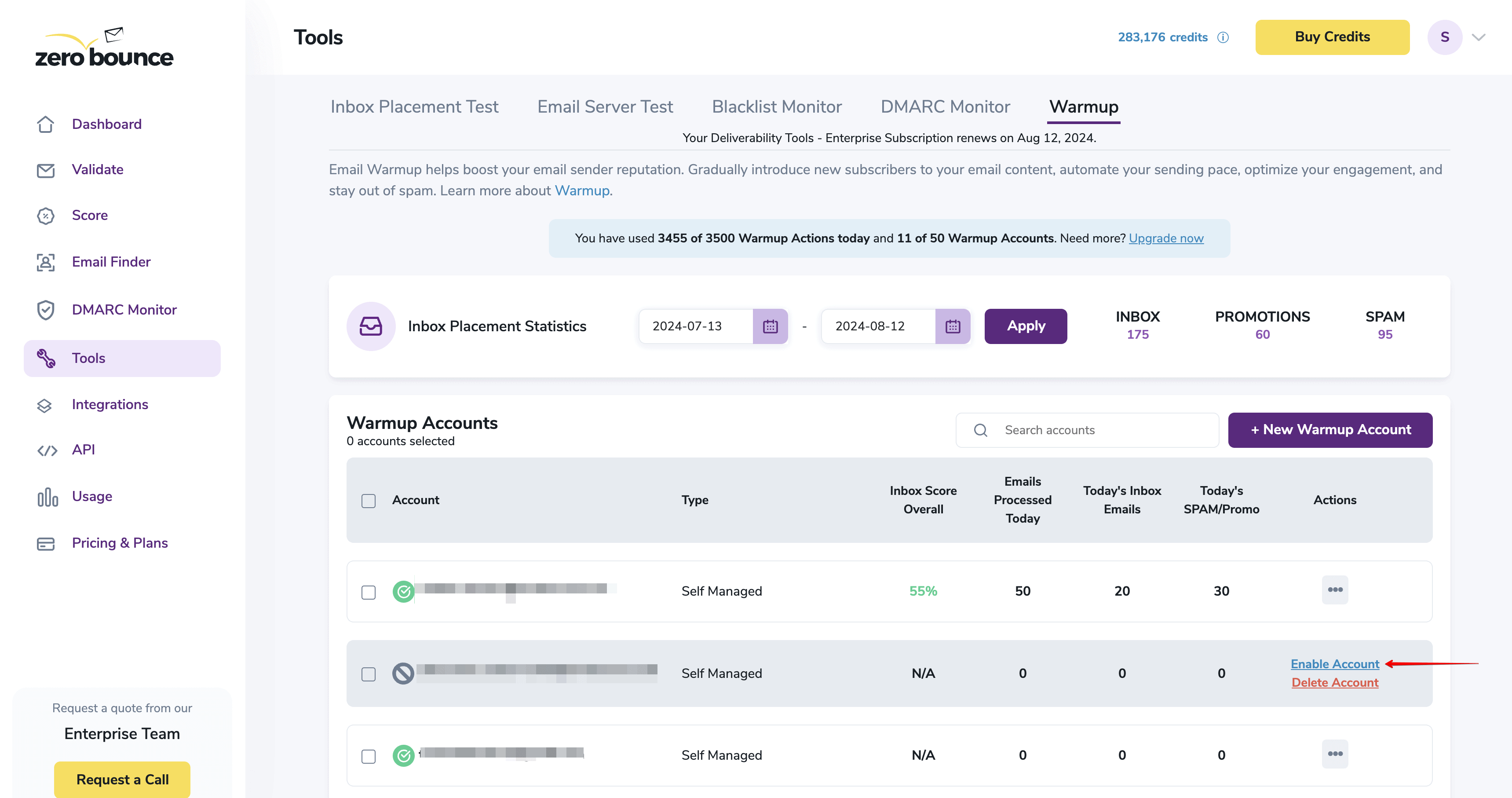The image size is (1512, 798).
Task: Select the checkbox on the disabled account row
Action: (x=369, y=674)
